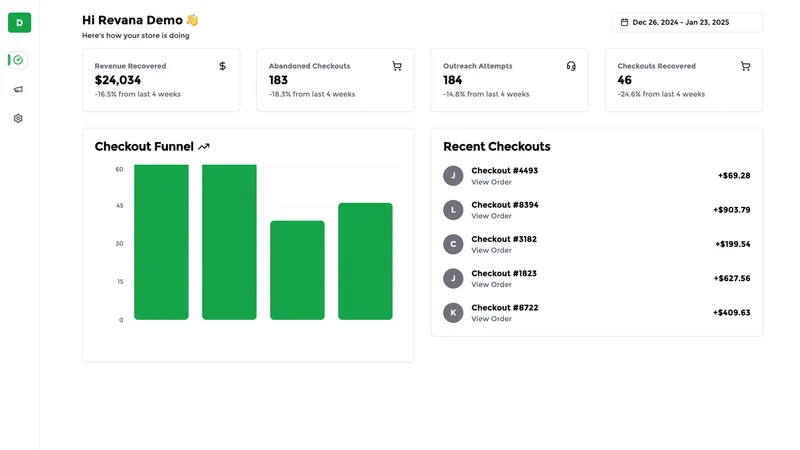Click the Revenue Recovered label

click(130, 66)
